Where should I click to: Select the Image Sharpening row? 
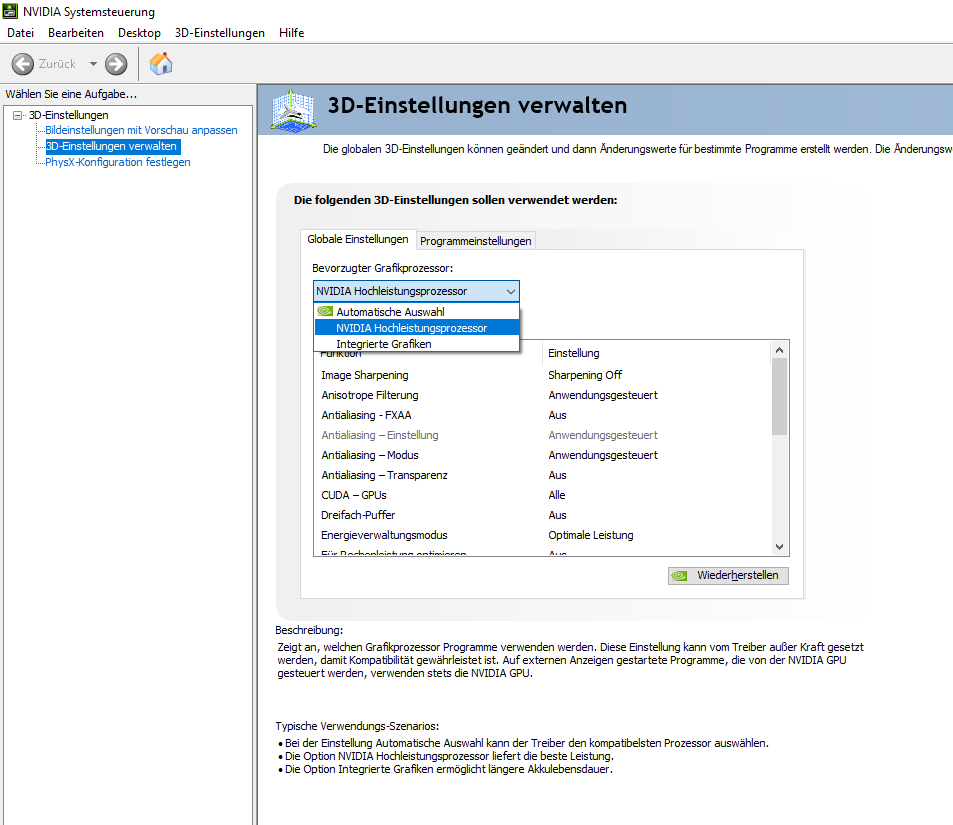[x=542, y=375]
